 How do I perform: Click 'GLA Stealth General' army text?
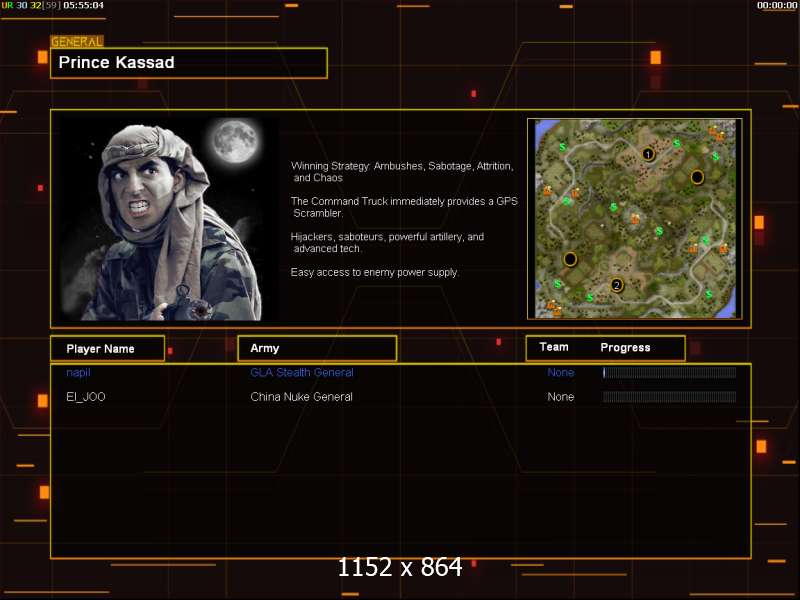pos(302,372)
